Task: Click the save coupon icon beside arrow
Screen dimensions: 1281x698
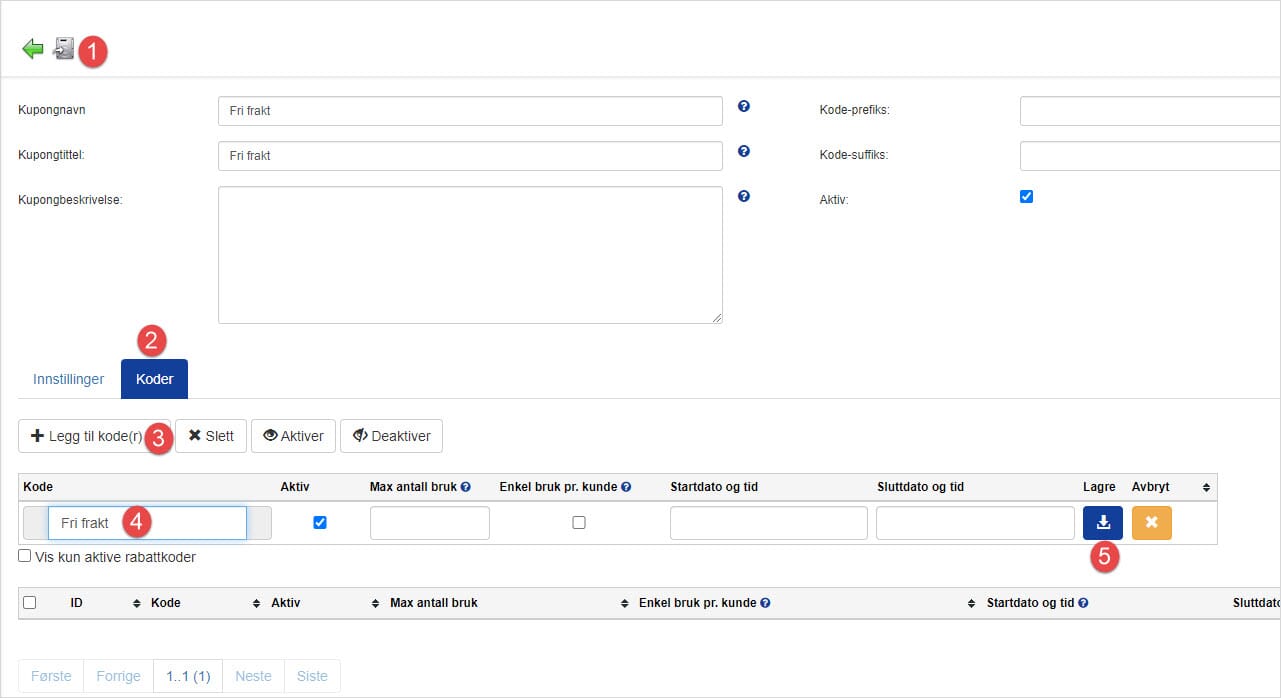Action: coord(64,48)
